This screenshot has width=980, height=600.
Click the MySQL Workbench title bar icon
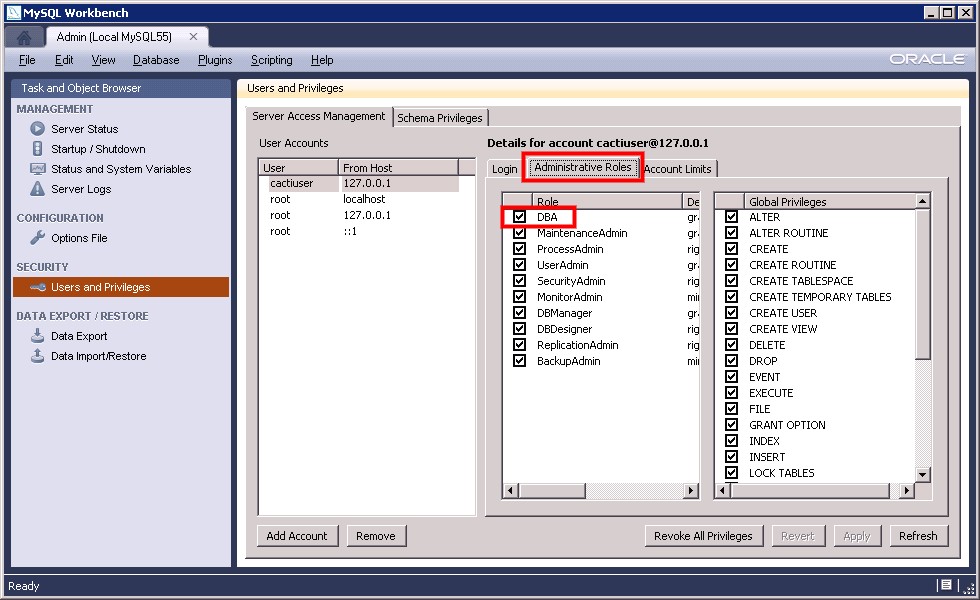point(13,12)
